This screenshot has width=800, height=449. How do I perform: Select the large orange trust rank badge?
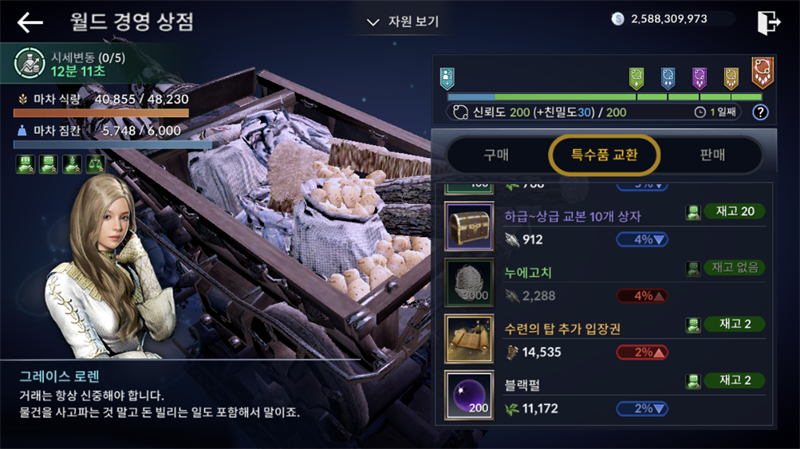click(x=762, y=72)
